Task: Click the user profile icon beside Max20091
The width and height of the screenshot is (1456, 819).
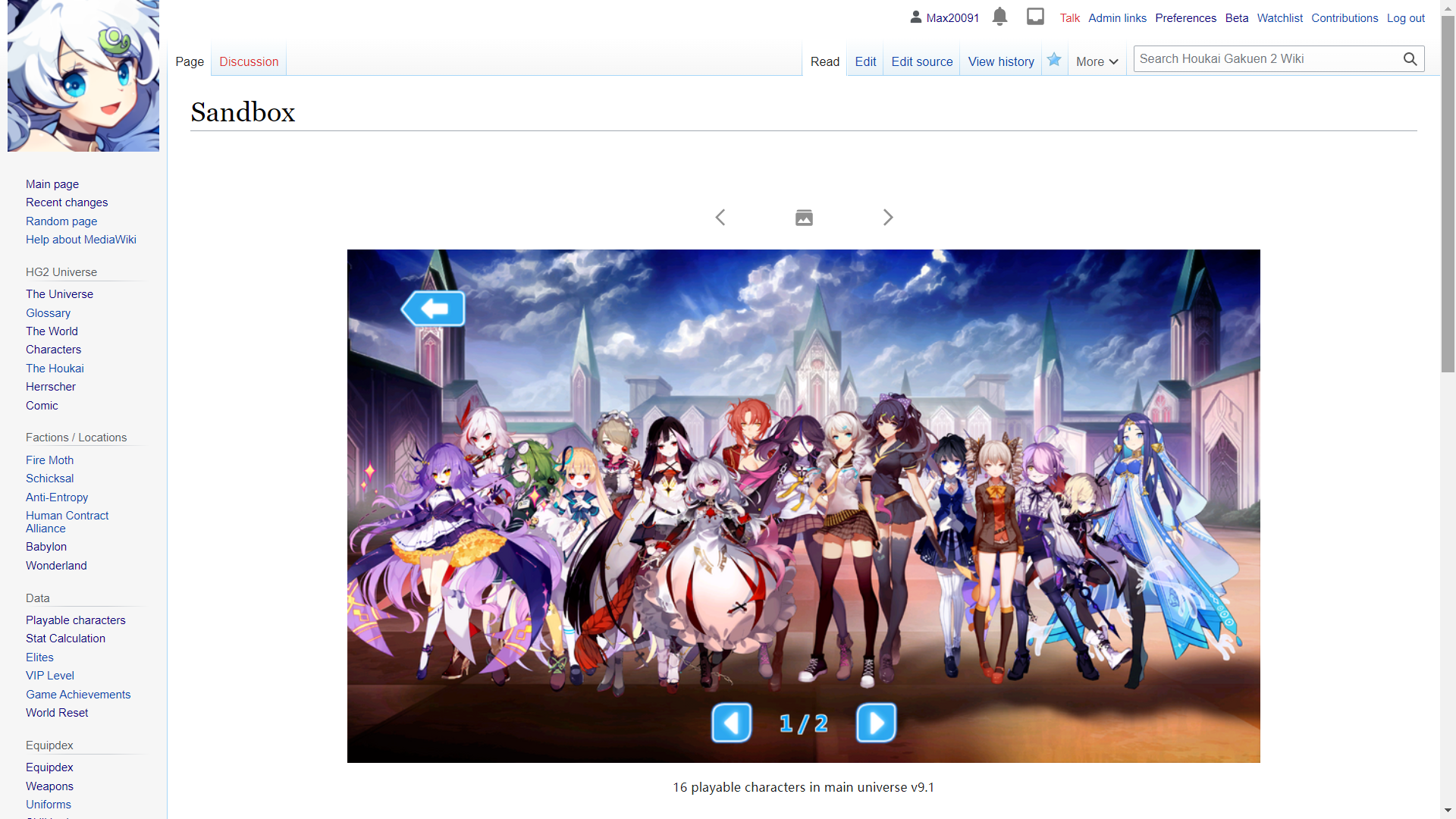Action: pyautogui.click(x=915, y=17)
